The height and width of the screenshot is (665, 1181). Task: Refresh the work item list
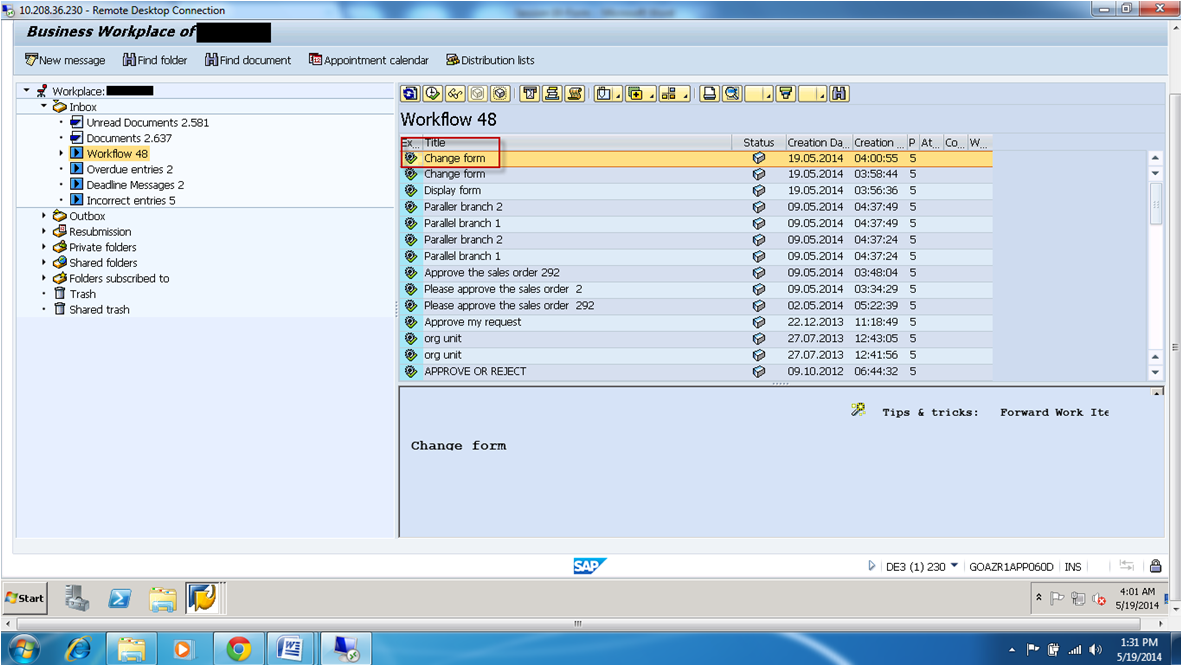point(410,93)
